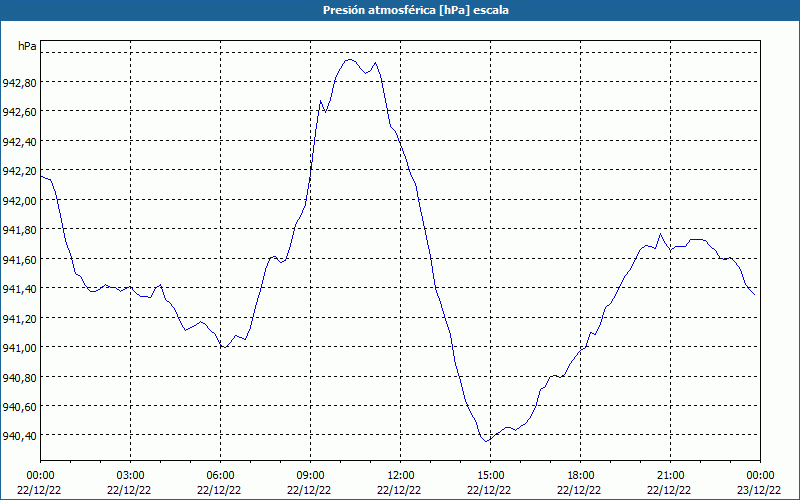The image size is (800, 500).
Task: Click the 941,60 y-axis label
Action: (20, 259)
